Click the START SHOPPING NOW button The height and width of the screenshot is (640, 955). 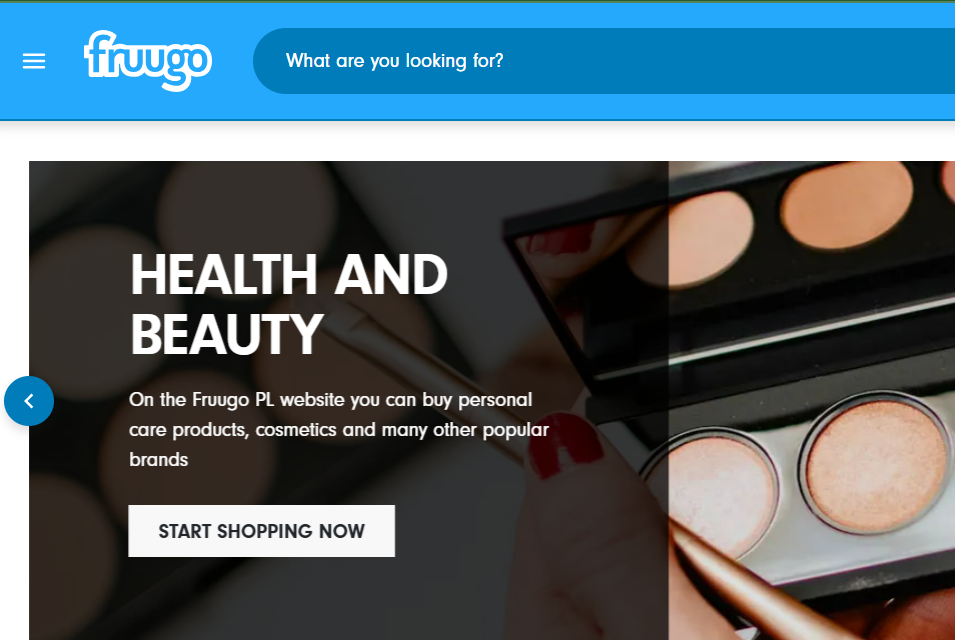pos(261,530)
